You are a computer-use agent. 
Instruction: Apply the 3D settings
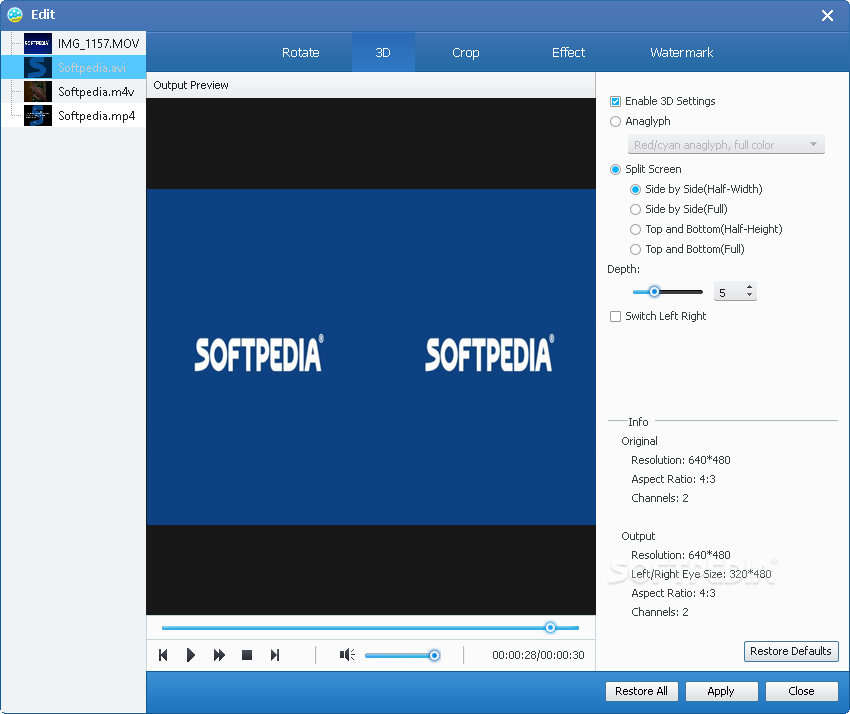pyautogui.click(x=721, y=691)
